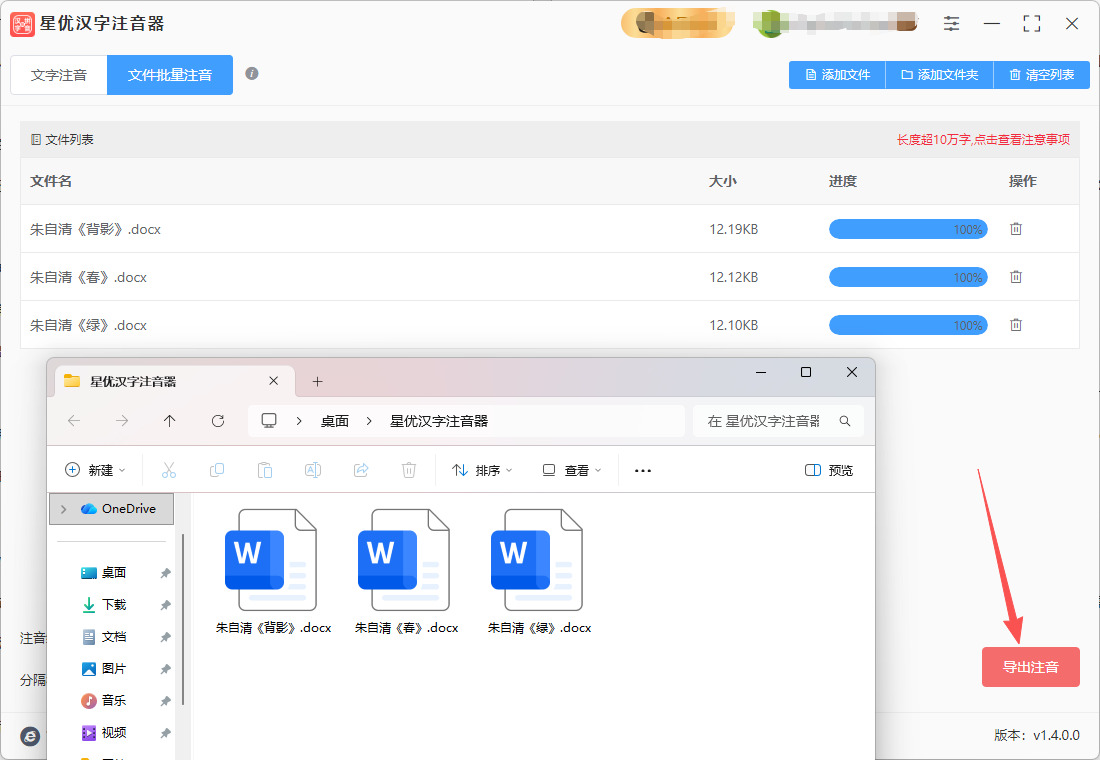Open the see-more (...) toolbar menu
The width and height of the screenshot is (1100, 760).
click(642, 469)
